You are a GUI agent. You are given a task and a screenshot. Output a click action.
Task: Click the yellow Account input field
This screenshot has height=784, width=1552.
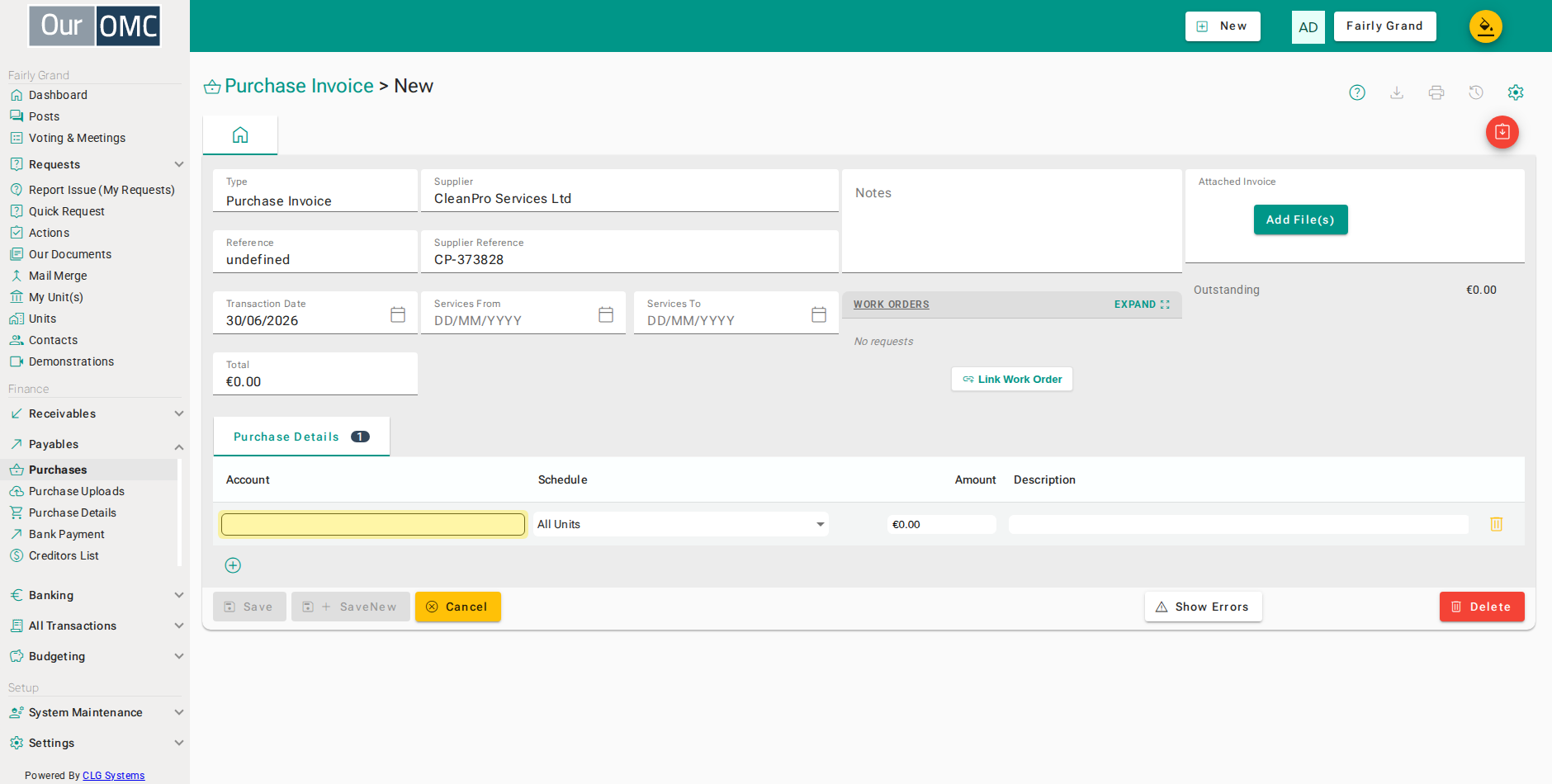coord(373,524)
